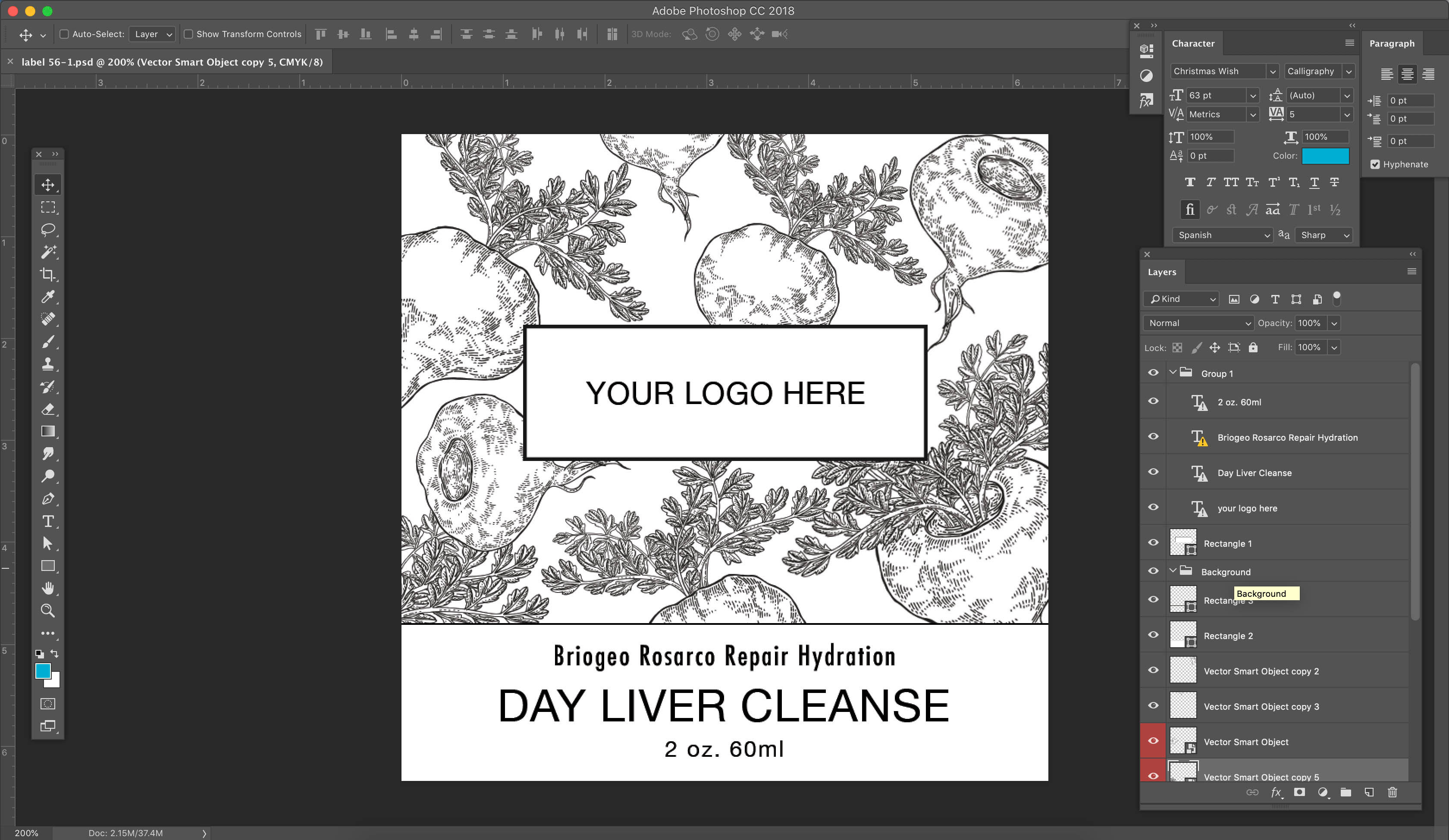Switch to the Paragraph panel tab
Screen dimensions: 1449x840
pos(1392,43)
